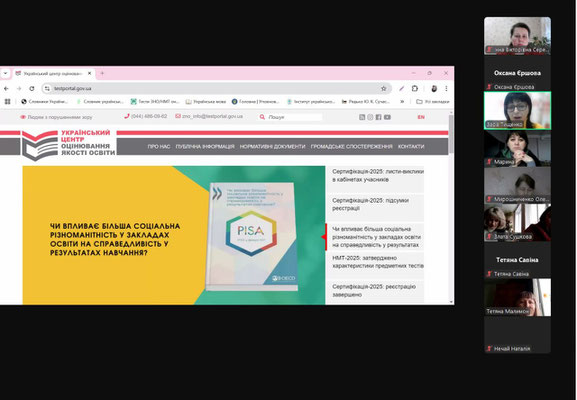Open the pen icon in Chrome toolbar
The width and height of the screenshot is (577, 400).
tap(402, 89)
